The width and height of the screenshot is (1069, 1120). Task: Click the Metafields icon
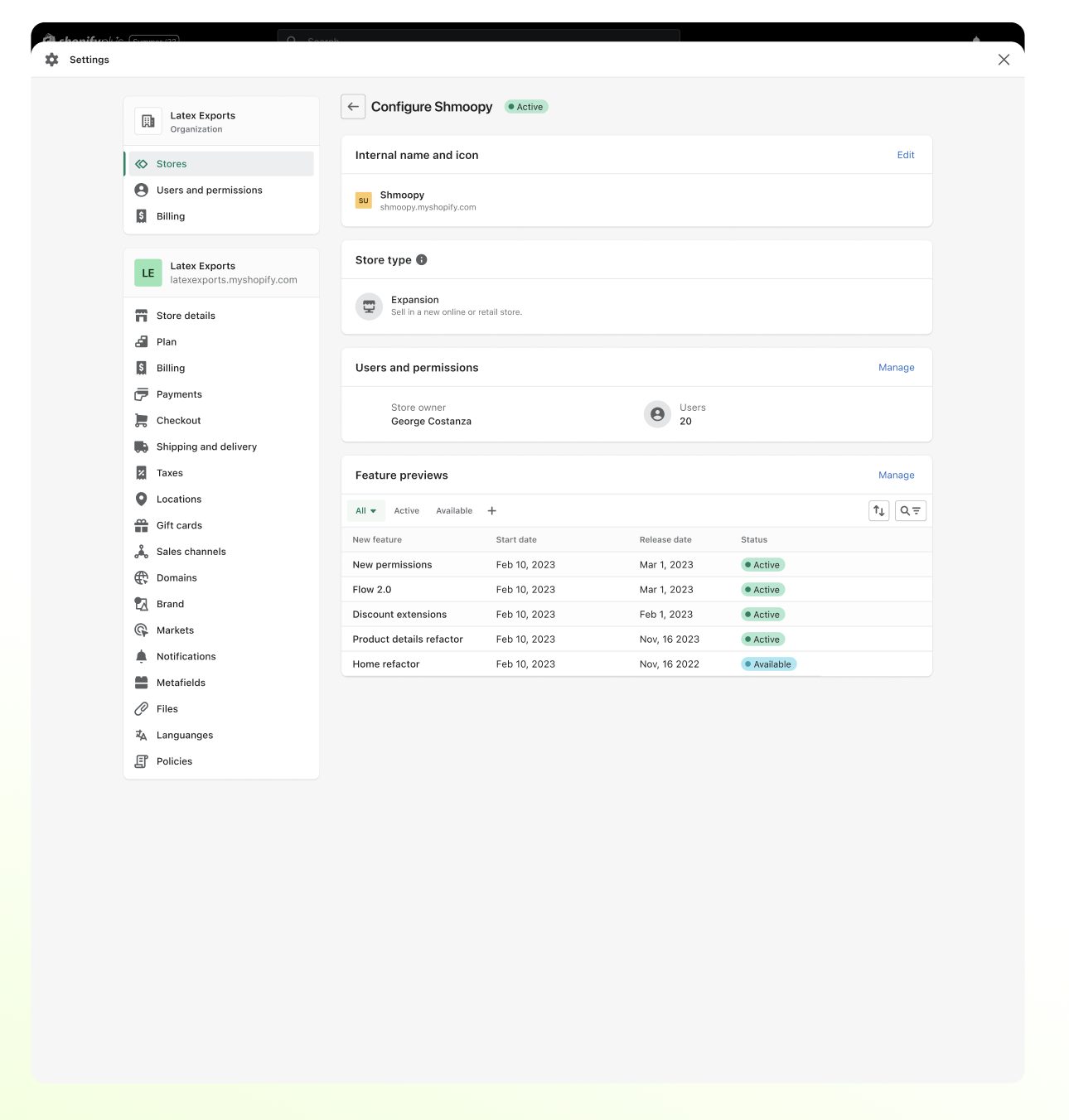(142, 683)
